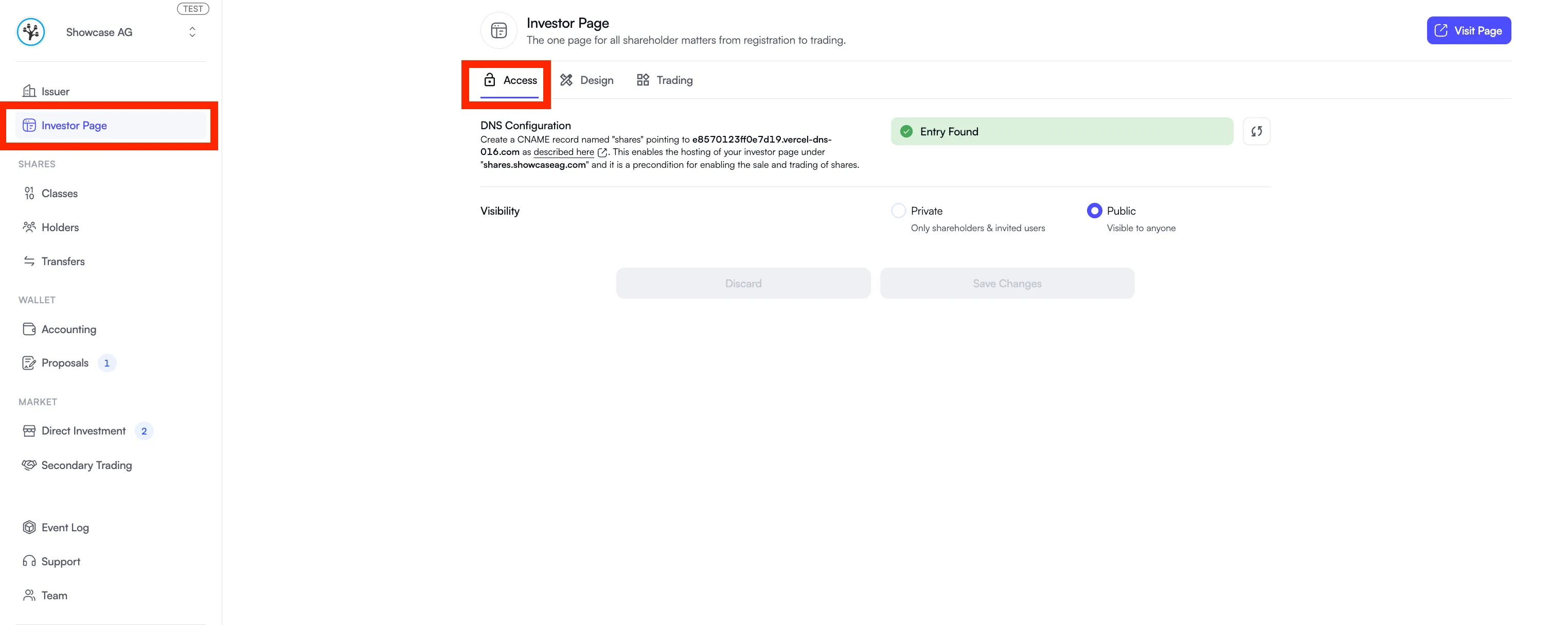Select the Secondary Trading handshake icon

(x=30, y=465)
